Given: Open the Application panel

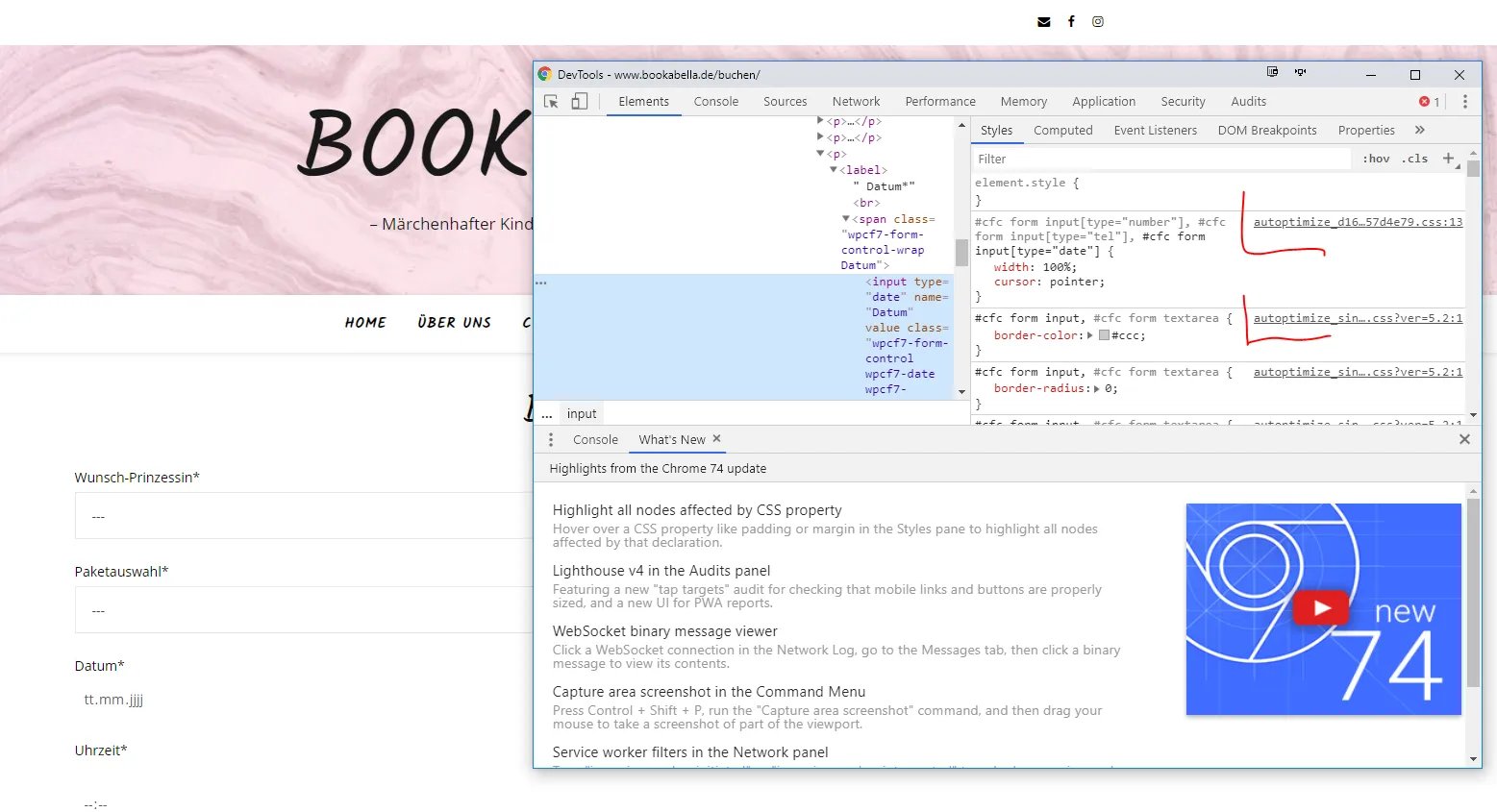Looking at the screenshot, I should coord(1104,102).
